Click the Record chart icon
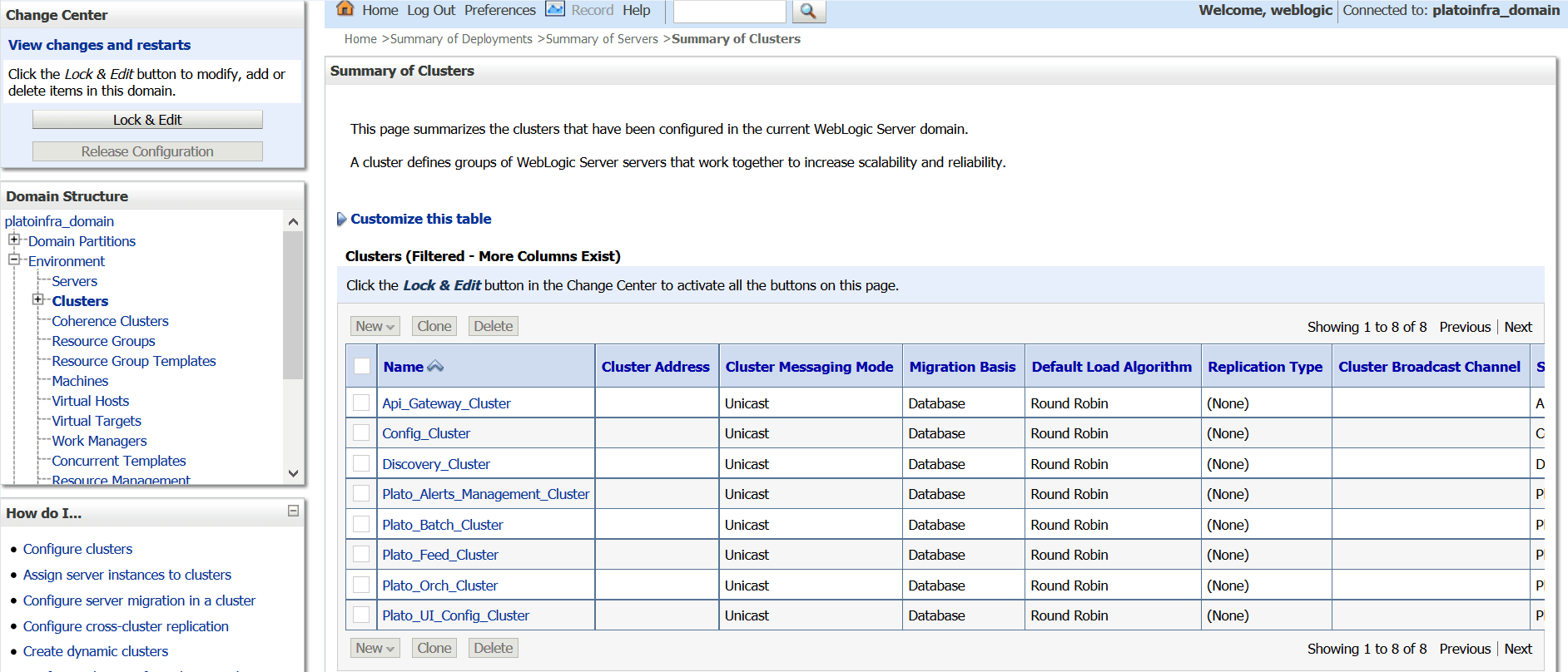This screenshot has width=1568, height=672. pos(554,9)
